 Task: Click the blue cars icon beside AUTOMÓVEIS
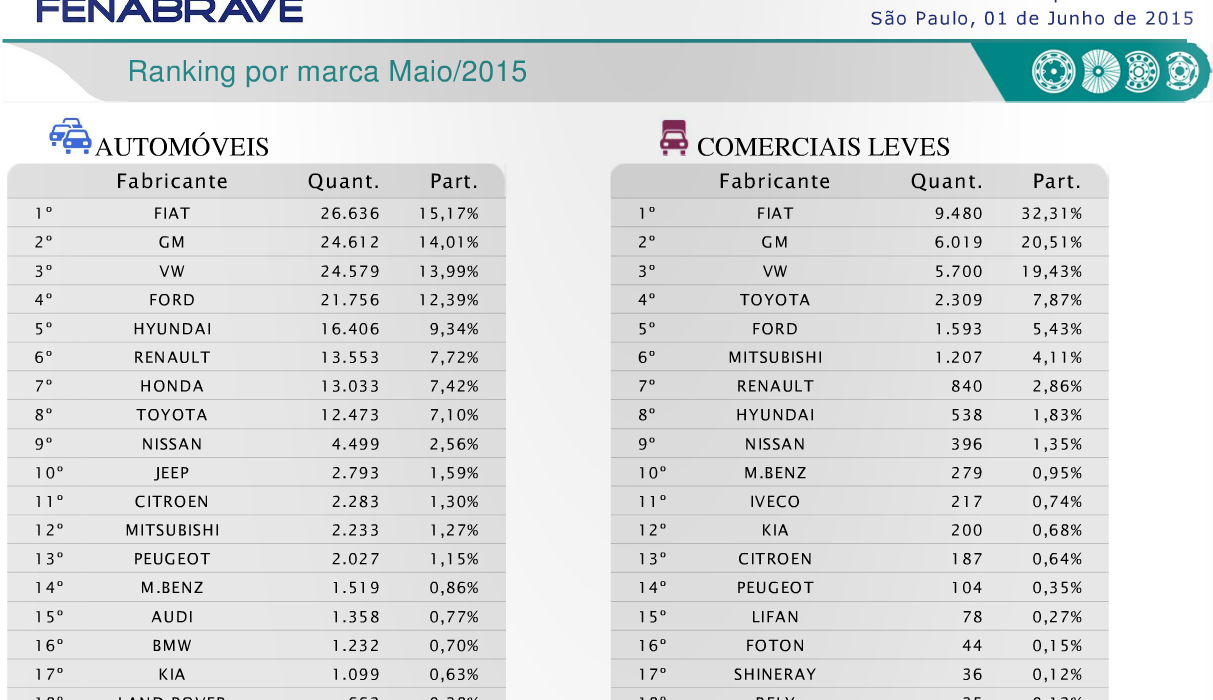click(x=70, y=136)
